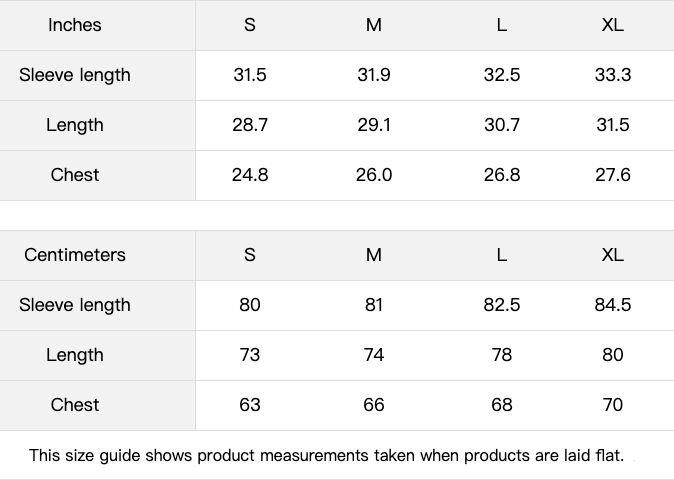This screenshot has width=674, height=480.
Task: Click the 28.7 length value
Action: click(x=250, y=125)
